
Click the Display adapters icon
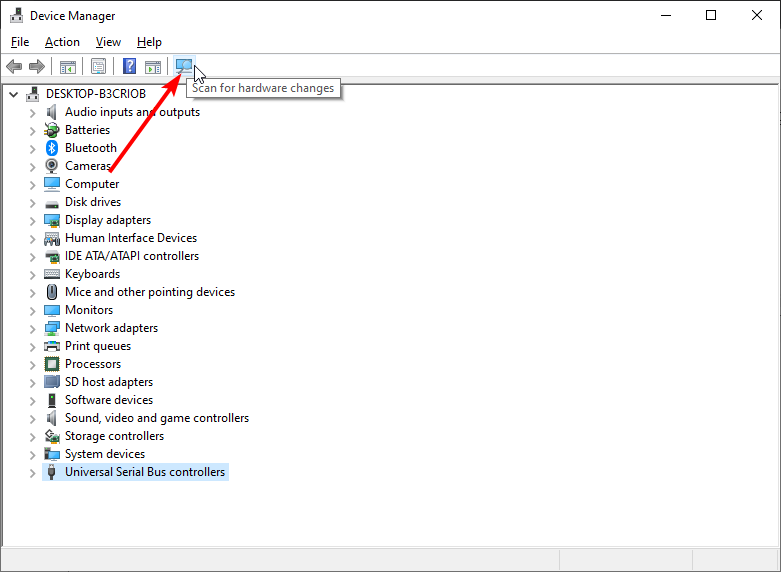(x=52, y=220)
